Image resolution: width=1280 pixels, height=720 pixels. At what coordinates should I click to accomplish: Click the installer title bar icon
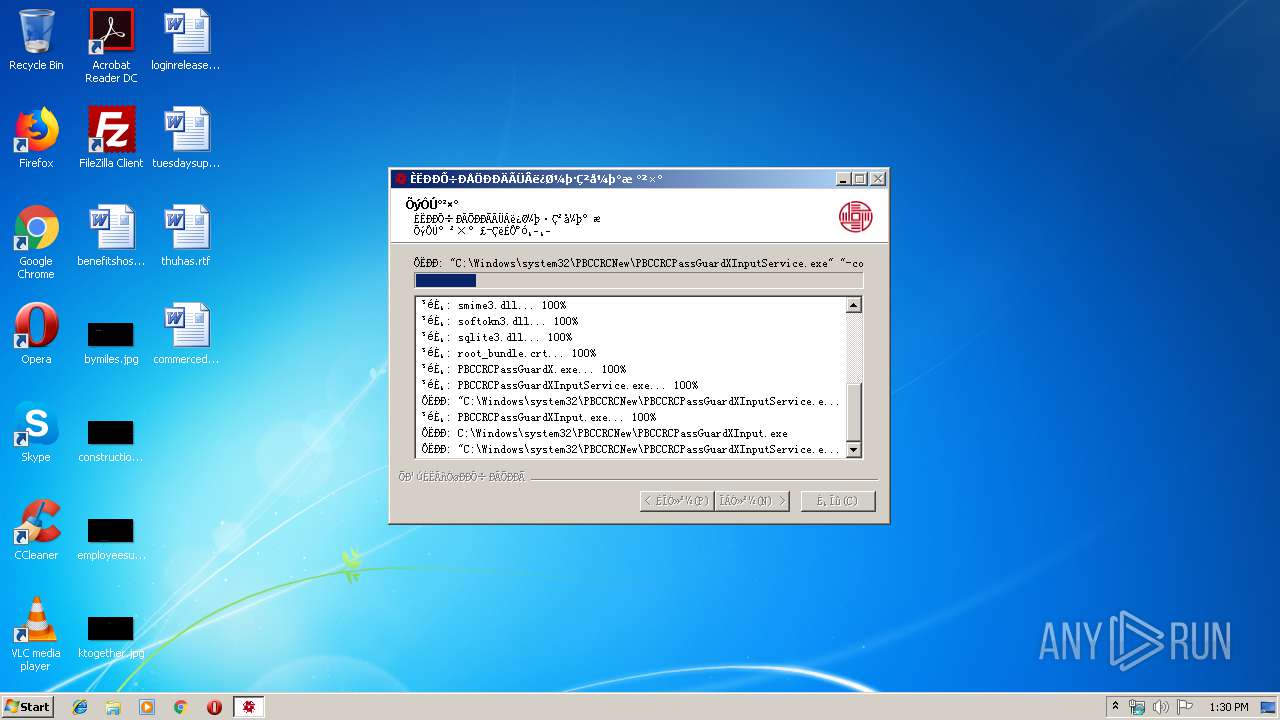tap(401, 179)
